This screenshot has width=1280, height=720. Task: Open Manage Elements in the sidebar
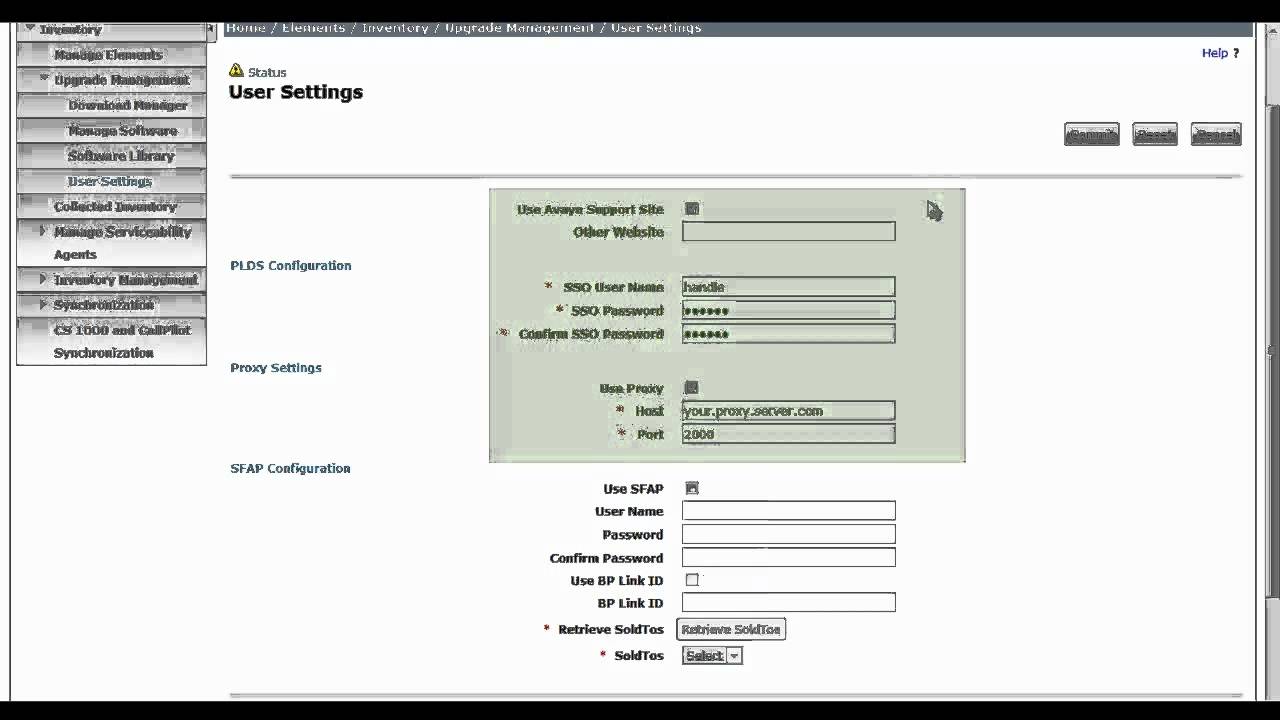pos(108,55)
